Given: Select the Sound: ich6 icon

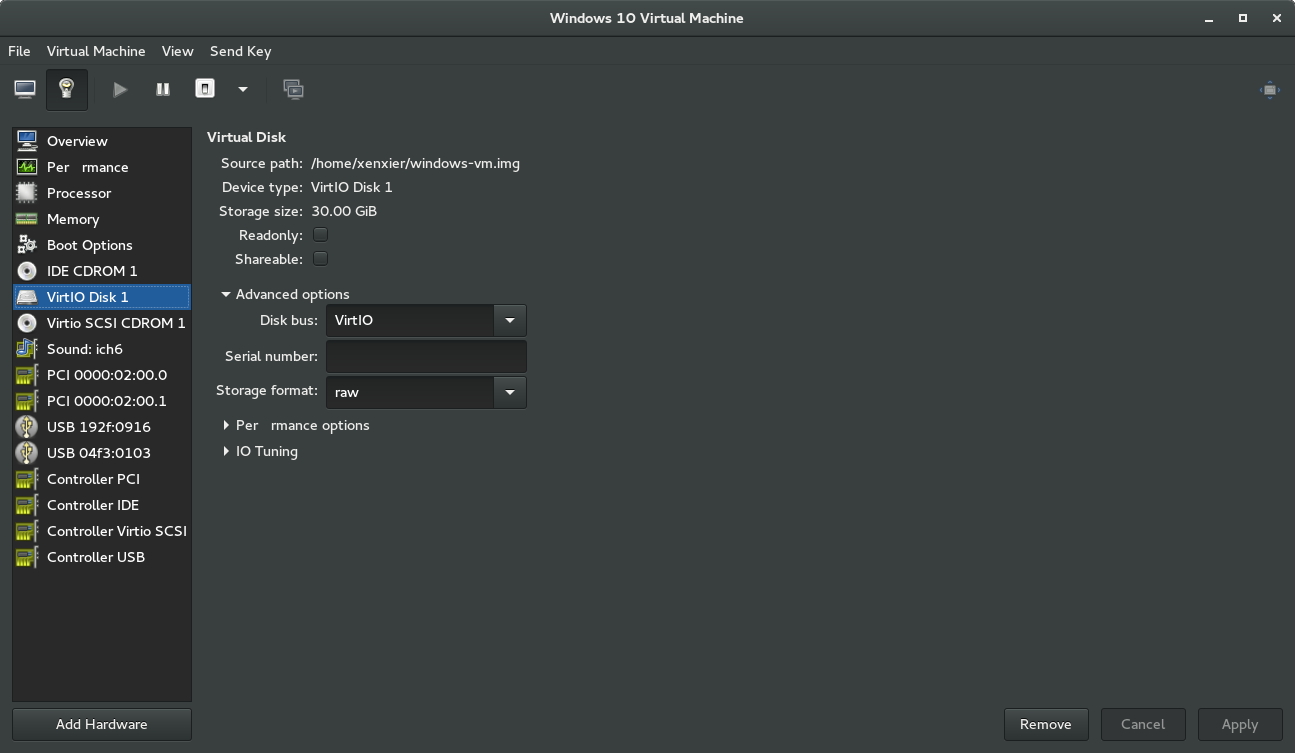Looking at the screenshot, I should click(27, 349).
